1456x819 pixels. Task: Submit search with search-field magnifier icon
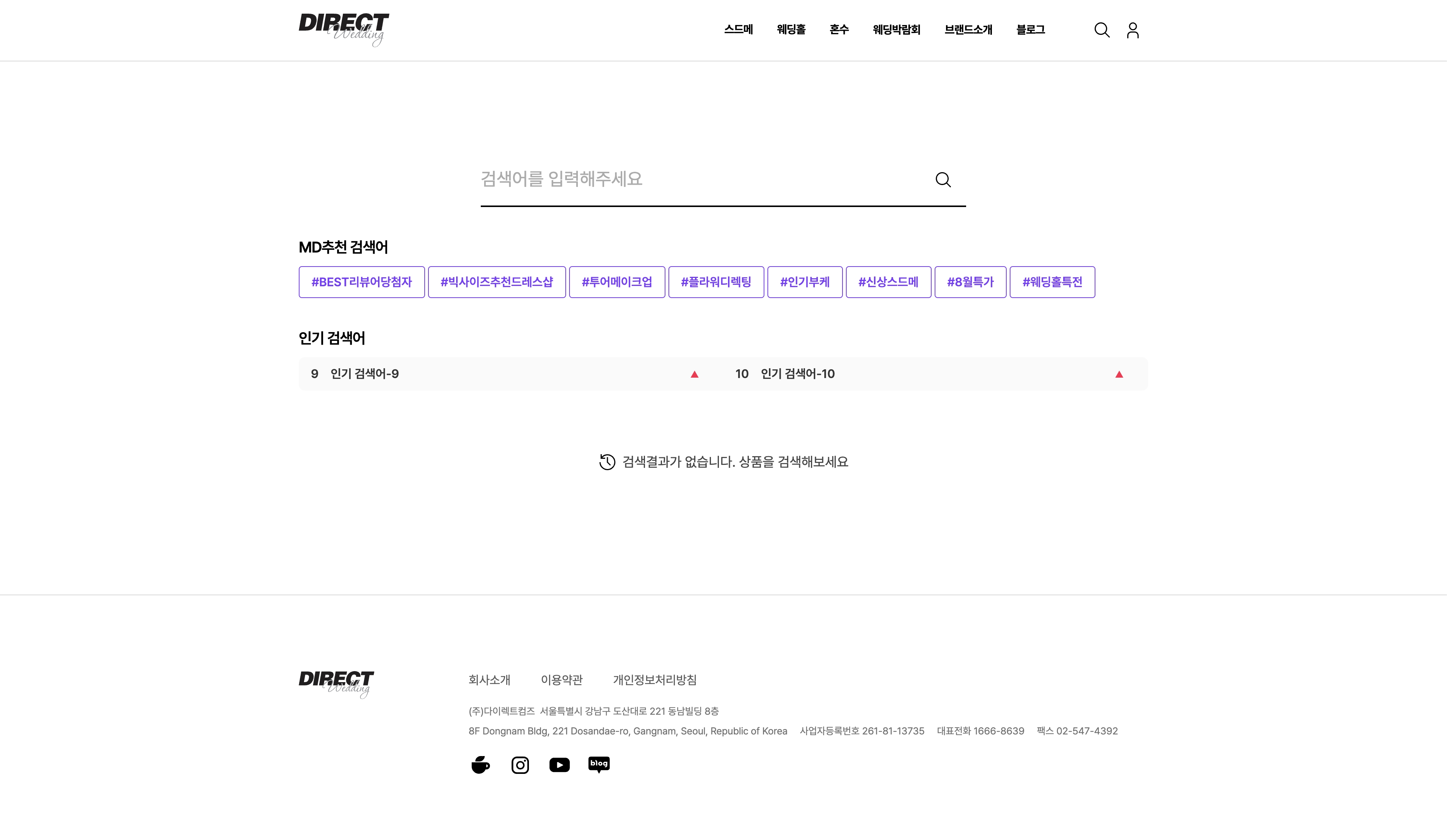pos(943,180)
